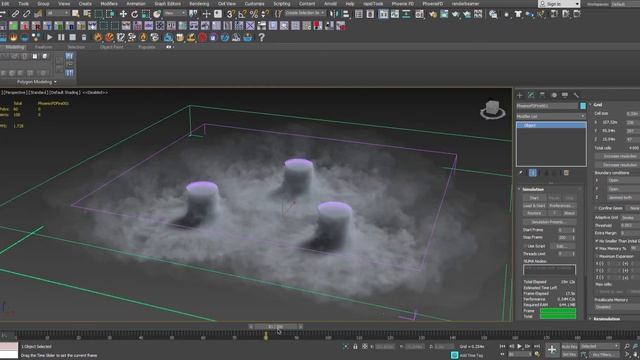Viewport: 640px width, 360px height.
Task: Open the Z boundary condition Jammed Both dropdown
Action: tap(623, 198)
